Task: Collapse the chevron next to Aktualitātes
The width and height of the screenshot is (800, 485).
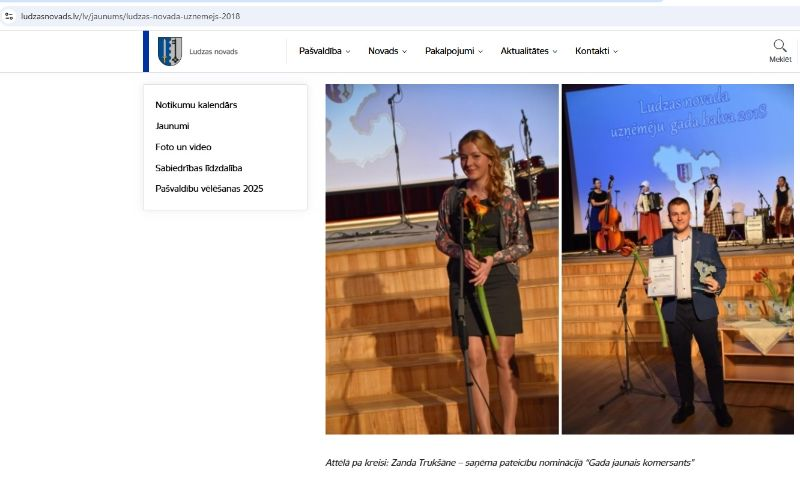Action: (555, 52)
